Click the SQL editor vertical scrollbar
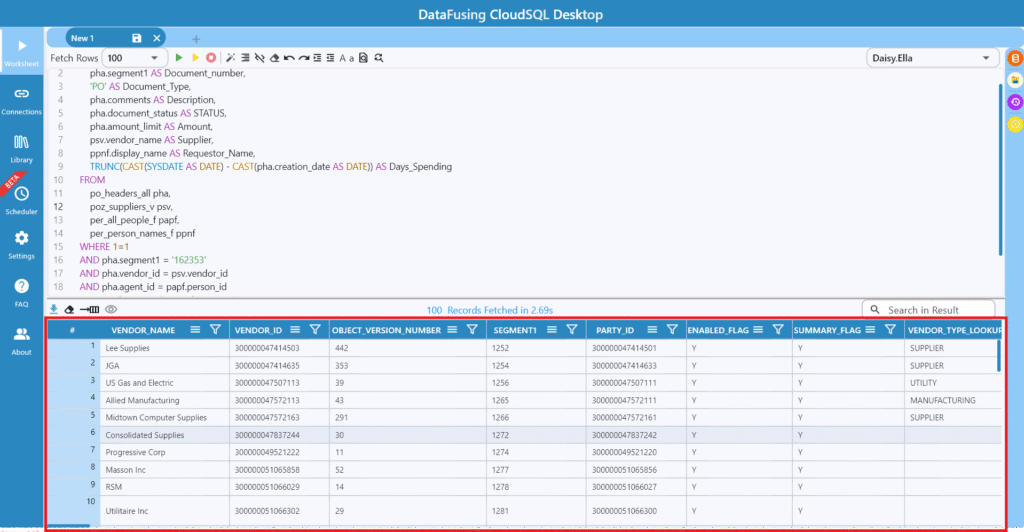The width and height of the screenshot is (1024, 532). tap(1000, 170)
